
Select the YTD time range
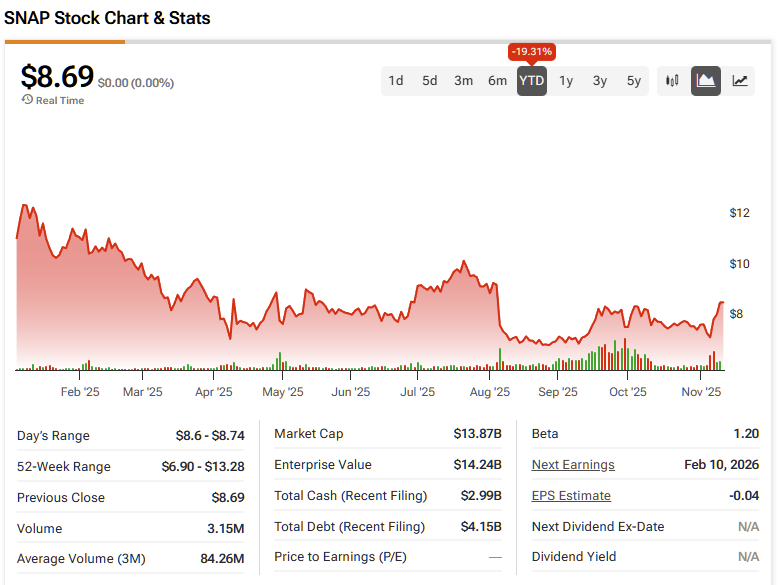point(532,81)
